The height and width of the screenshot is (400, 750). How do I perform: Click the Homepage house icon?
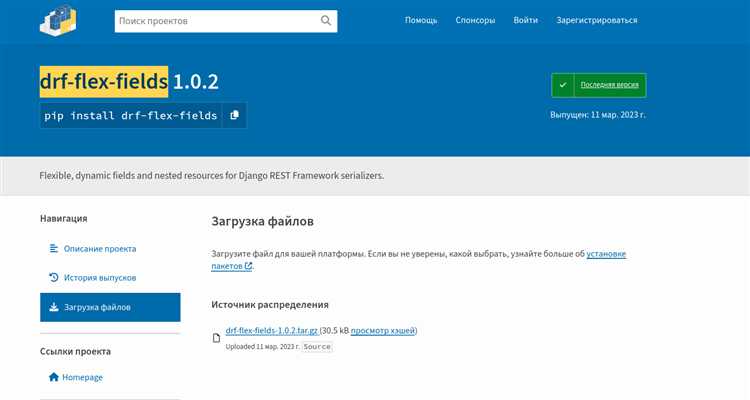(54, 377)
